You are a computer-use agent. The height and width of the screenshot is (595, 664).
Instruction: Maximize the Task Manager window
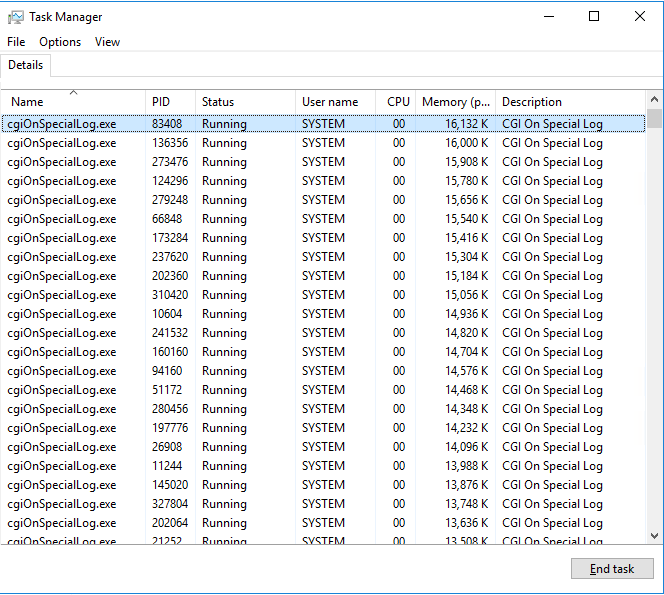[594, 17]
